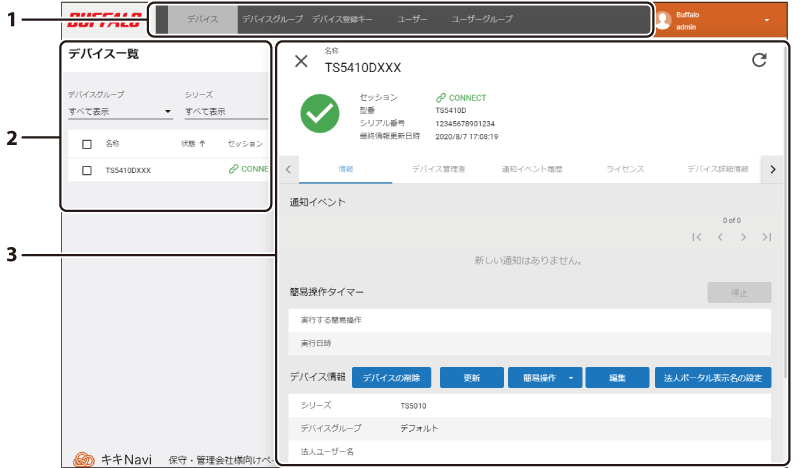Click the 停止 timer button

tap(739, 293)
